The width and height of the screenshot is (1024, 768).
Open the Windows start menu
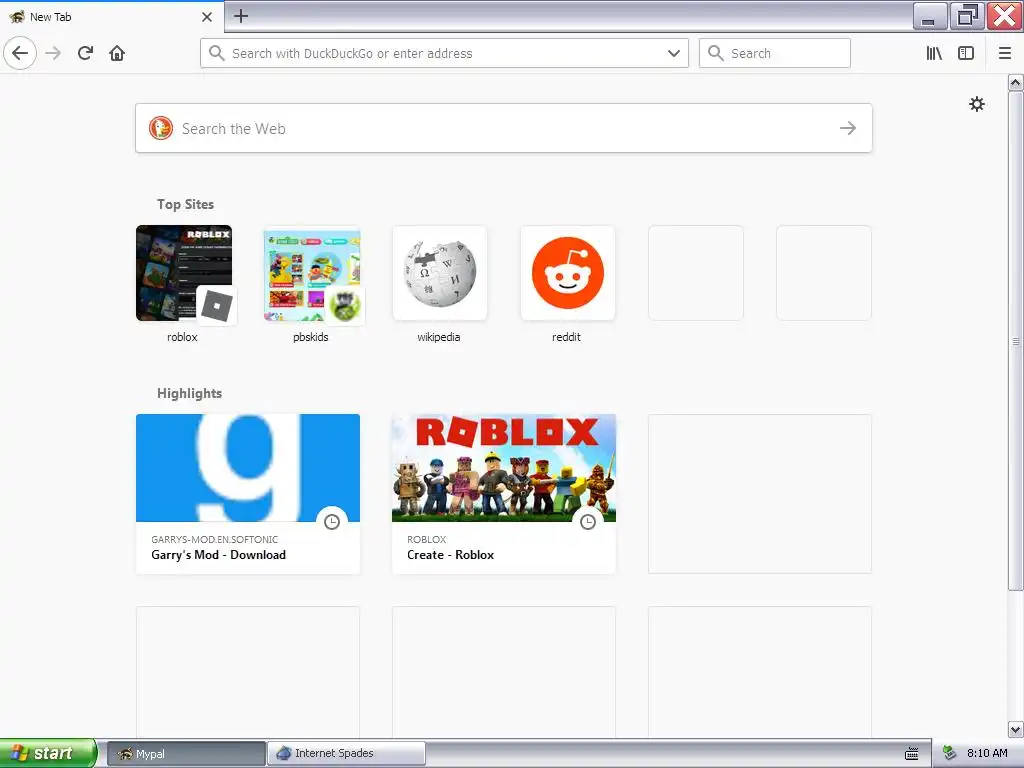(x=48, y=753)
